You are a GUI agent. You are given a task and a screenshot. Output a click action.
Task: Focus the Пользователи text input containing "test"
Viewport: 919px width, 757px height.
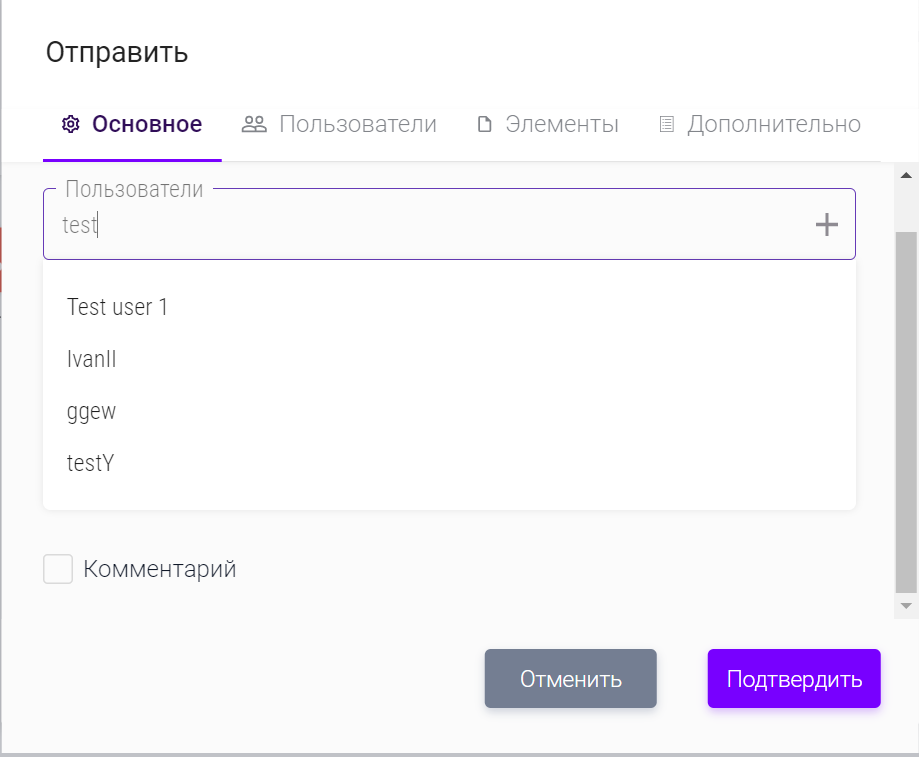coord(430,225)
